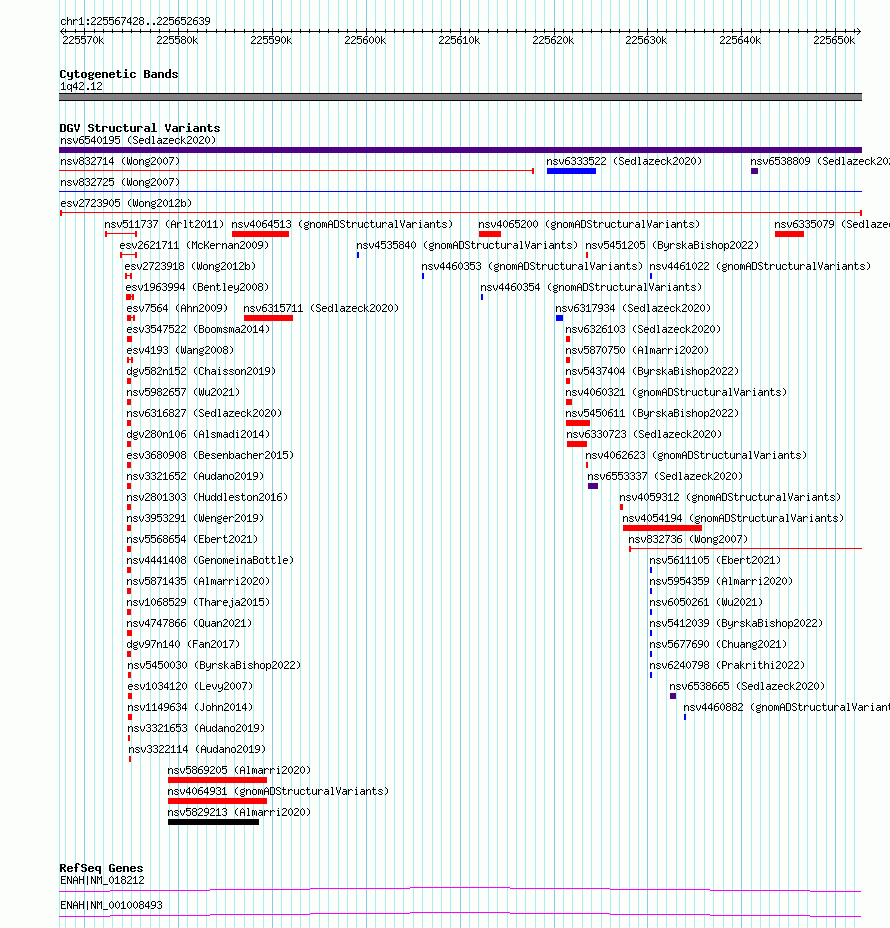
Task: Select esv2723918 (Wong2012b) label
Action: pos(190,266)
